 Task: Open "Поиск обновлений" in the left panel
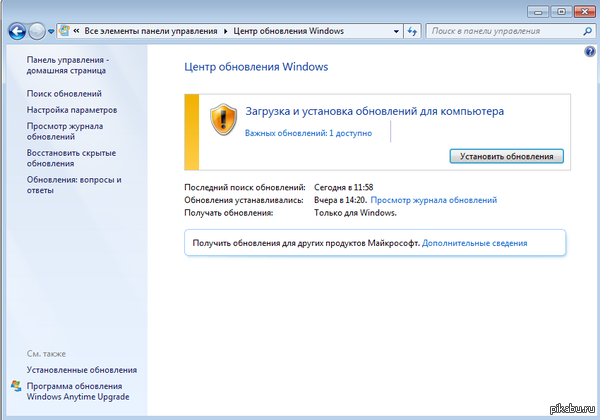(64, 93)
